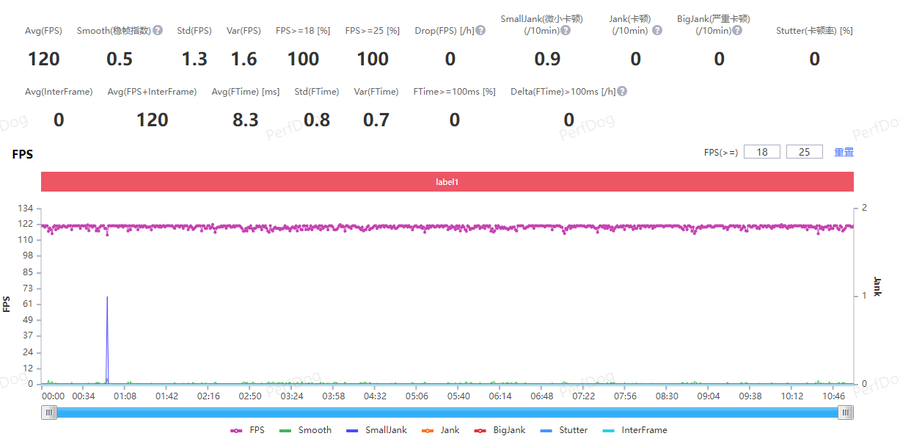Toggle Stutter series in legend
The height and width of the screenshot is (436, 900).
click(x=564, y=429)
